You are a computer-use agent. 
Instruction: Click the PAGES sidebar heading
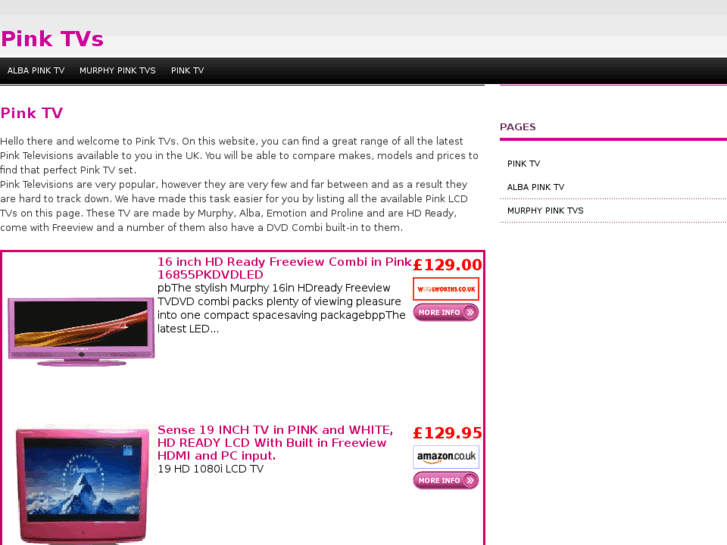pyautogui.click(x=518, y=127)
